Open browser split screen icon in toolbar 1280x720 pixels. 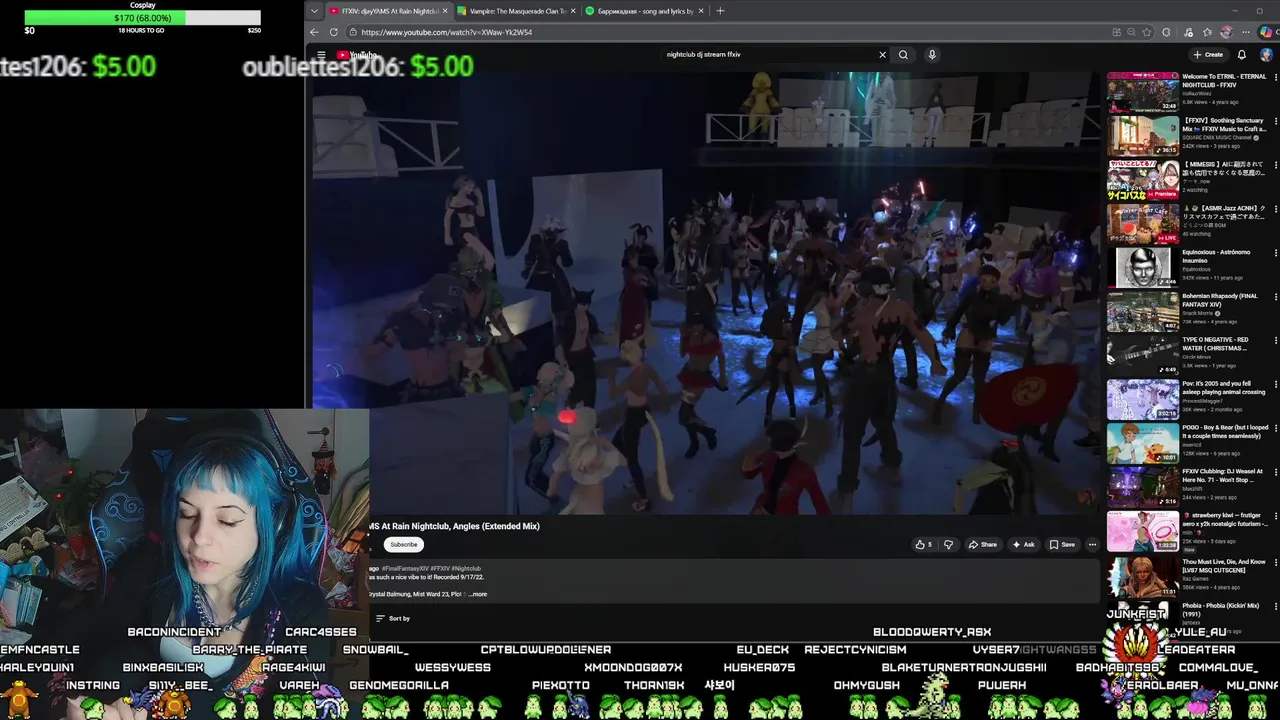point(1116,32)
